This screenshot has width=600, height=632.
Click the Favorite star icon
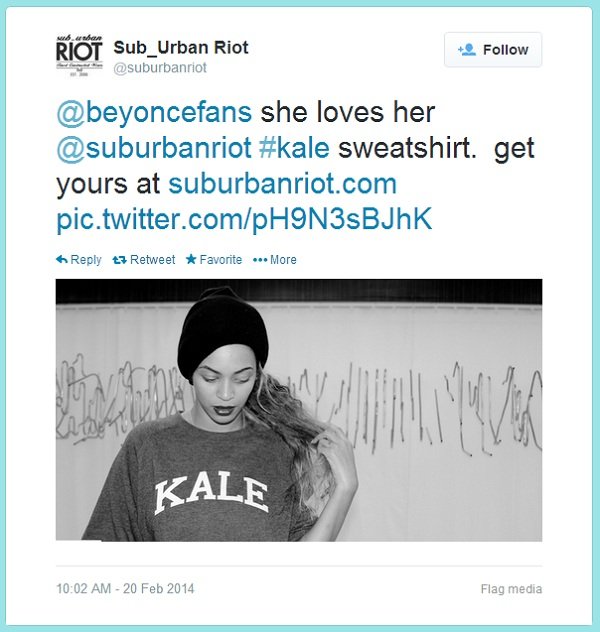click(x=191, y=259)
